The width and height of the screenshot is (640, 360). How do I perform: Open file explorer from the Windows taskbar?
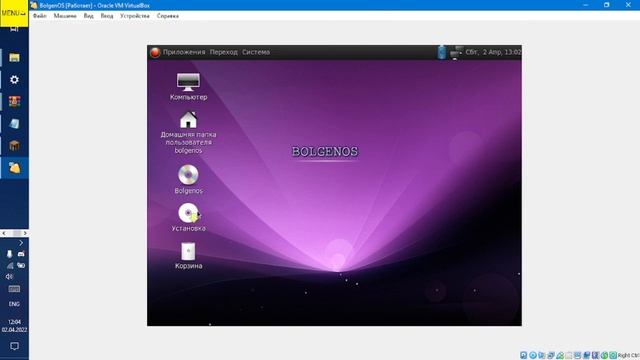point(14,58)
